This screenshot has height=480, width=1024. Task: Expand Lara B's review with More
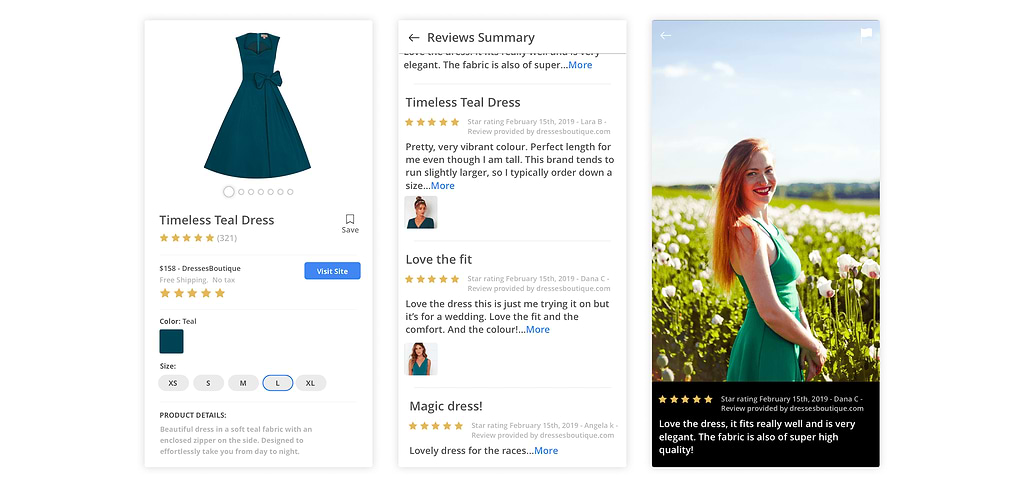click(442, 186)
